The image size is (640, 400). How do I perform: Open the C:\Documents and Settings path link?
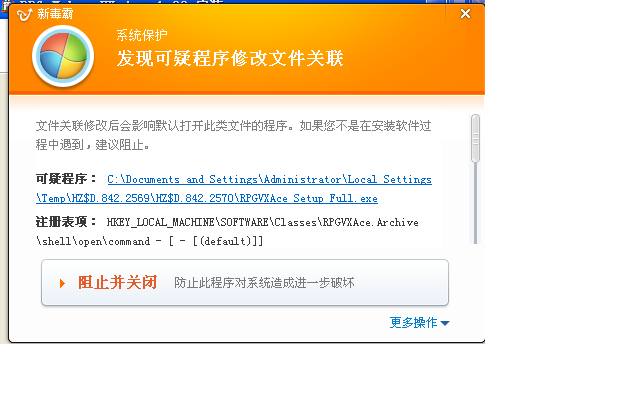coord(269,179)
